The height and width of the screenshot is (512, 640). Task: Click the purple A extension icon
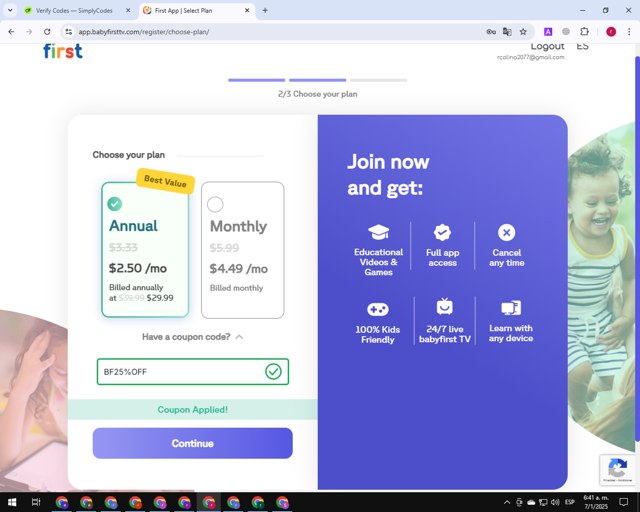548,32
